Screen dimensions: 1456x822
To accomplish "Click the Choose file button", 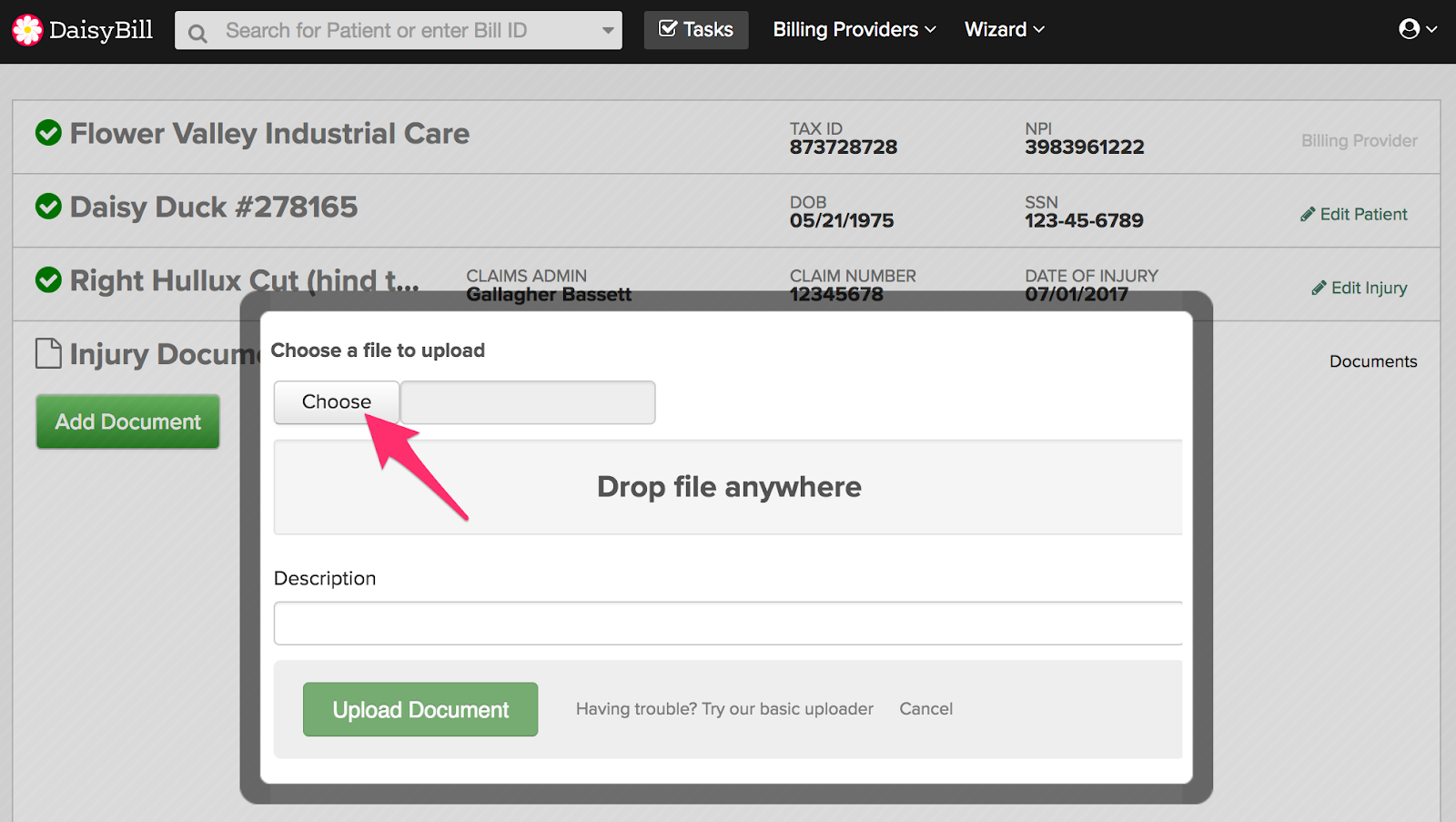I will (337, 402).
